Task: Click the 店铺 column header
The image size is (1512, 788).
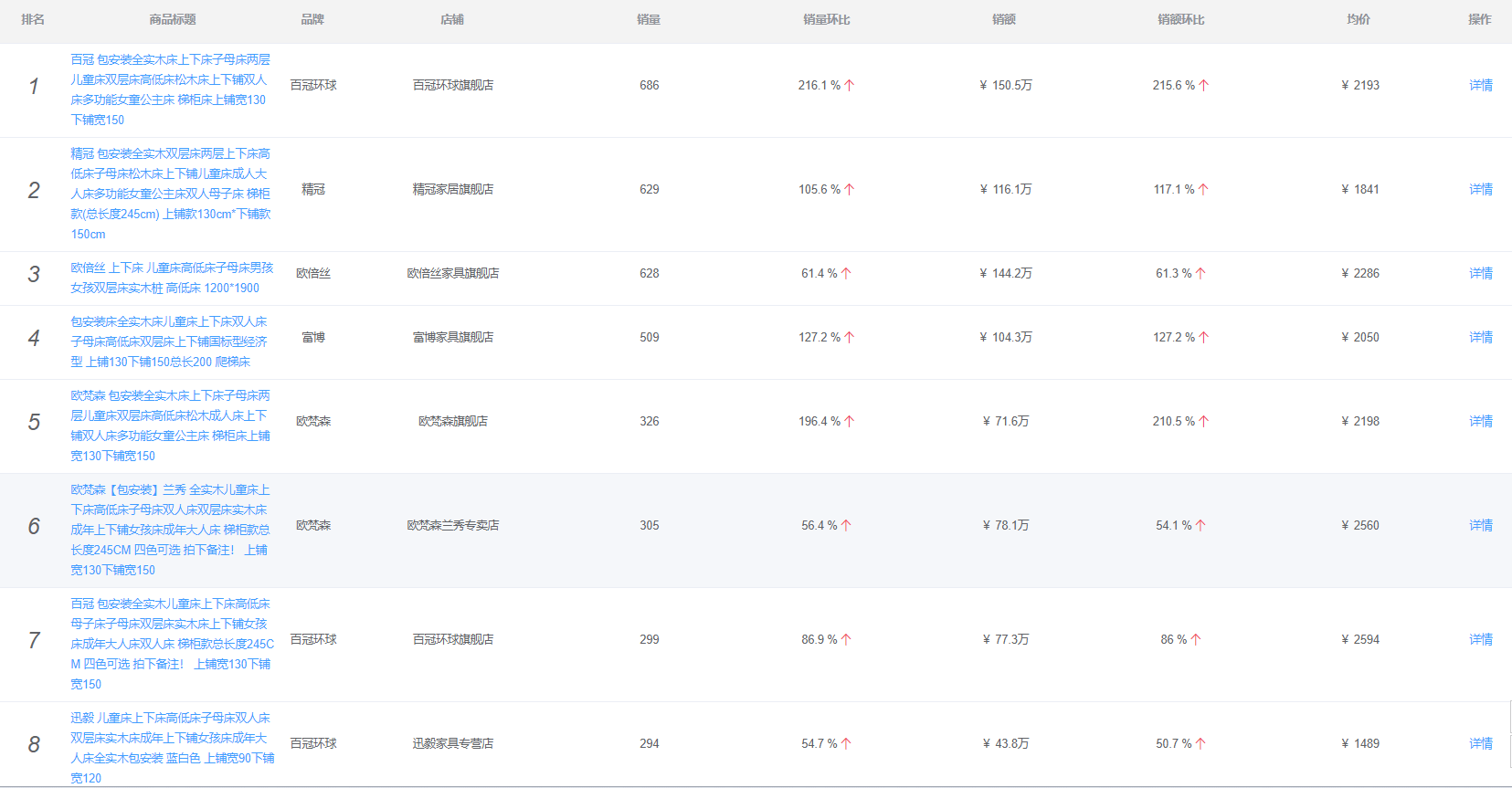Action: 452,19
